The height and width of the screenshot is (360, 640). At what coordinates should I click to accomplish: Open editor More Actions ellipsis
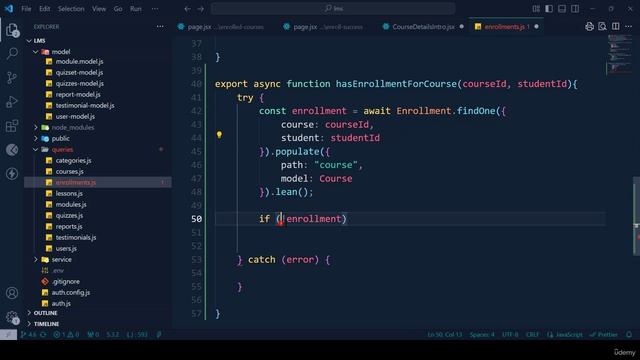(628, 27)
